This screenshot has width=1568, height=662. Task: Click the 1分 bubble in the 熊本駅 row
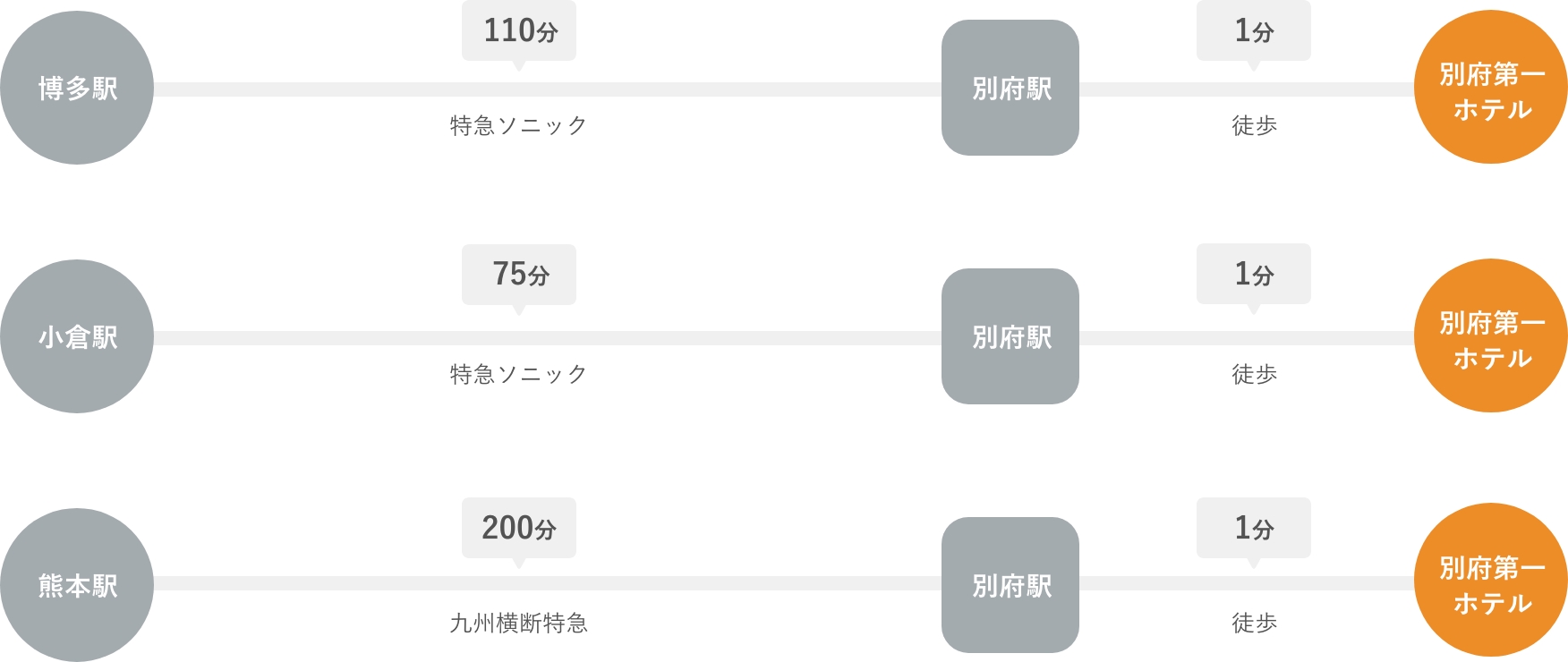(1254, 529)
